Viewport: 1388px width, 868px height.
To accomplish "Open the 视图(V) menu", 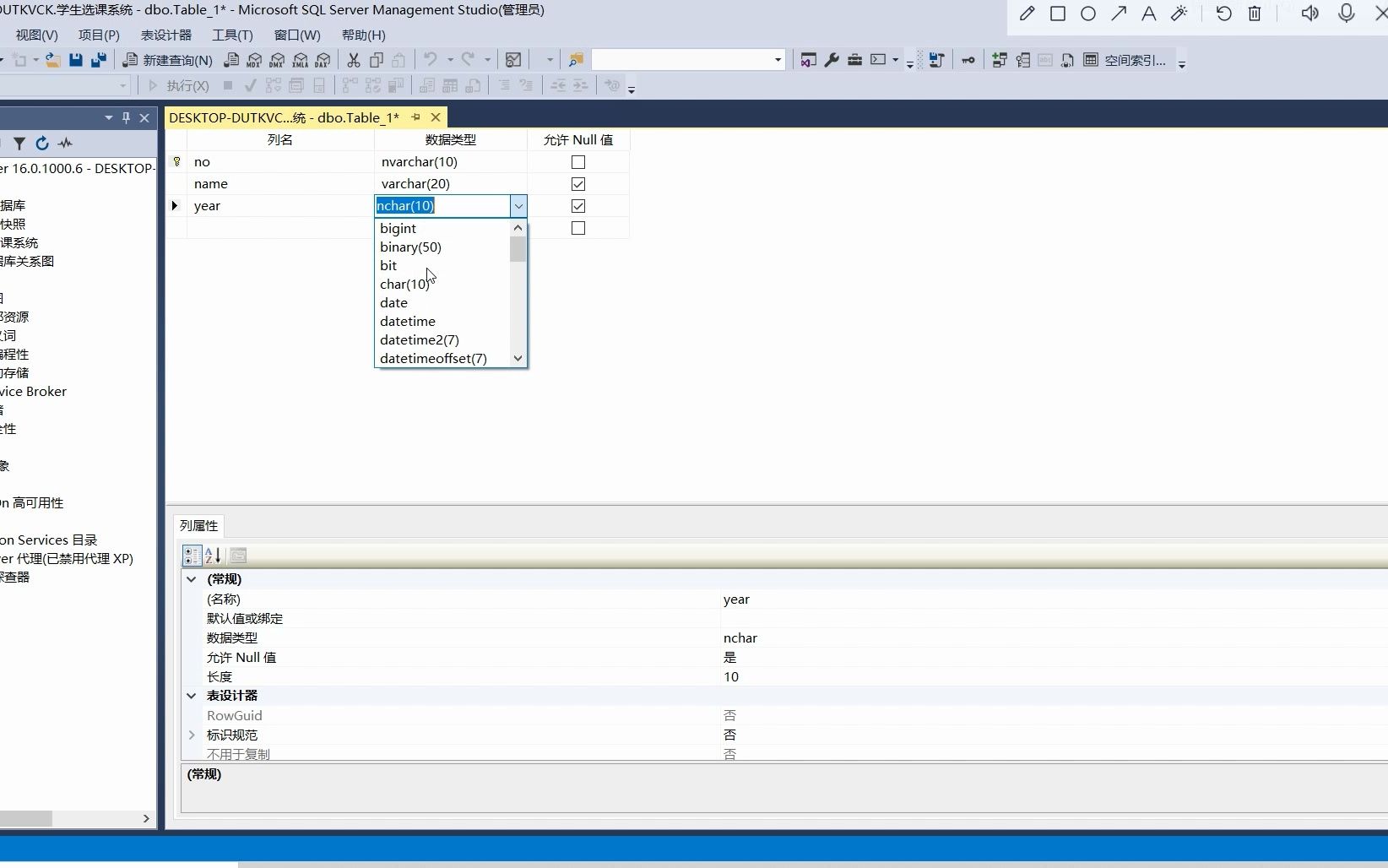I will [36, 35].
